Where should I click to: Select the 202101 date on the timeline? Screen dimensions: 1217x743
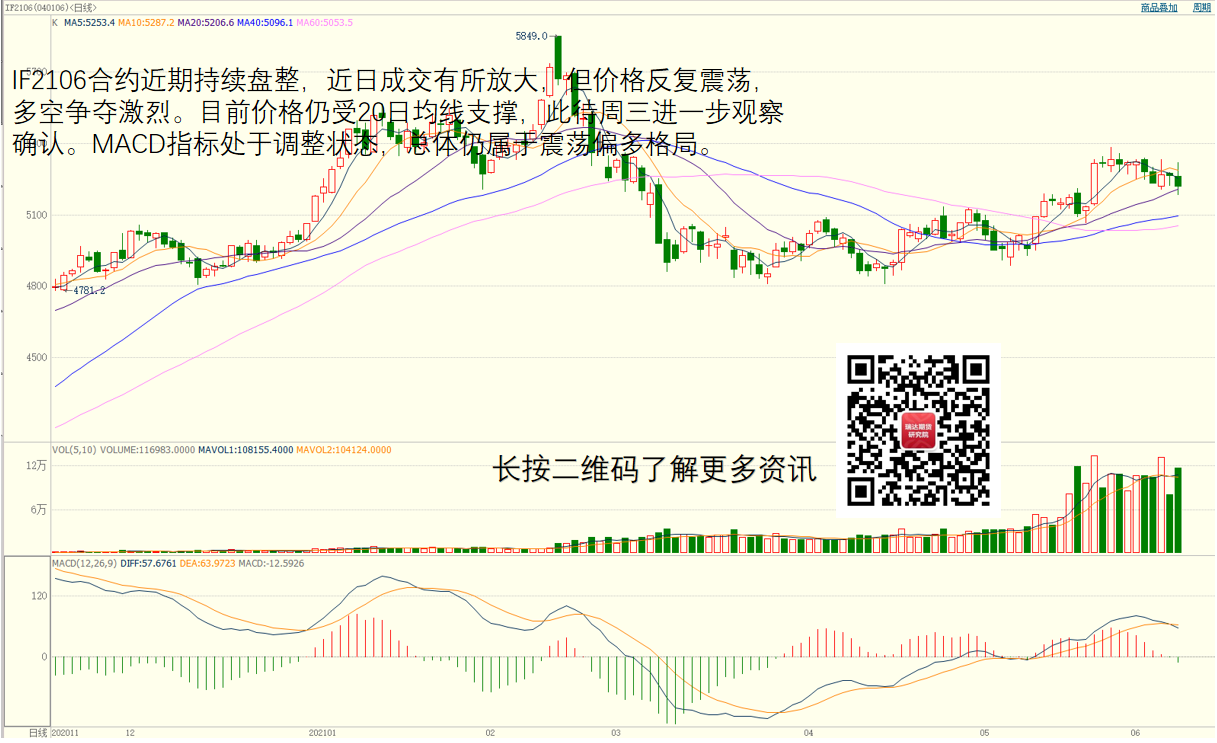322,733
